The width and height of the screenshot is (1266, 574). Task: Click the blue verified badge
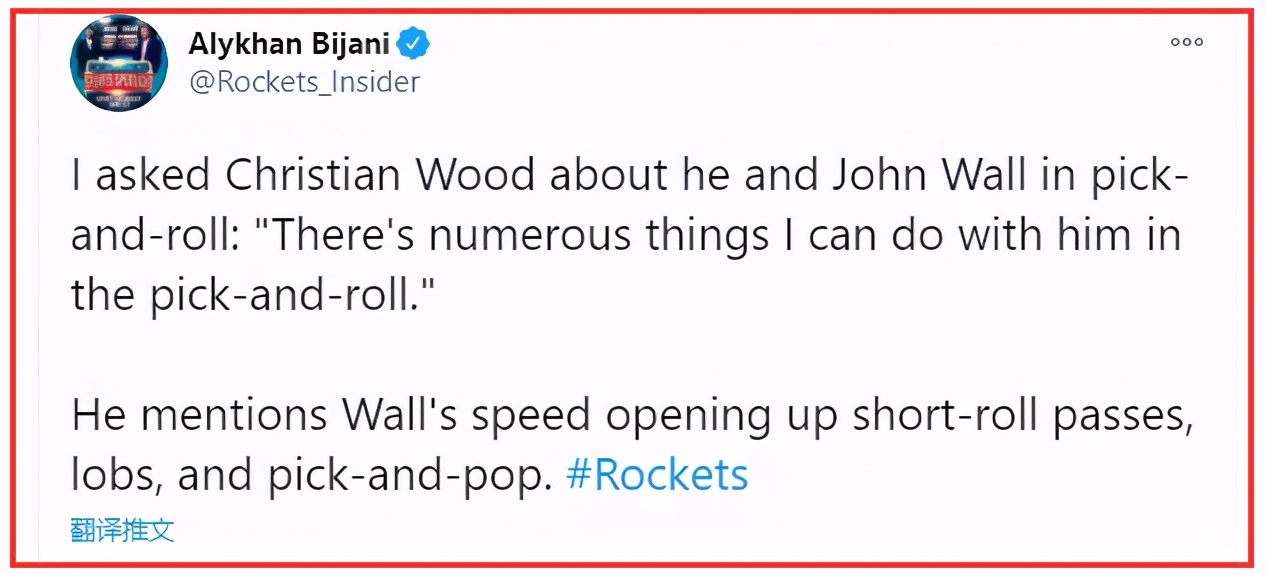click(x=414, y=44)
